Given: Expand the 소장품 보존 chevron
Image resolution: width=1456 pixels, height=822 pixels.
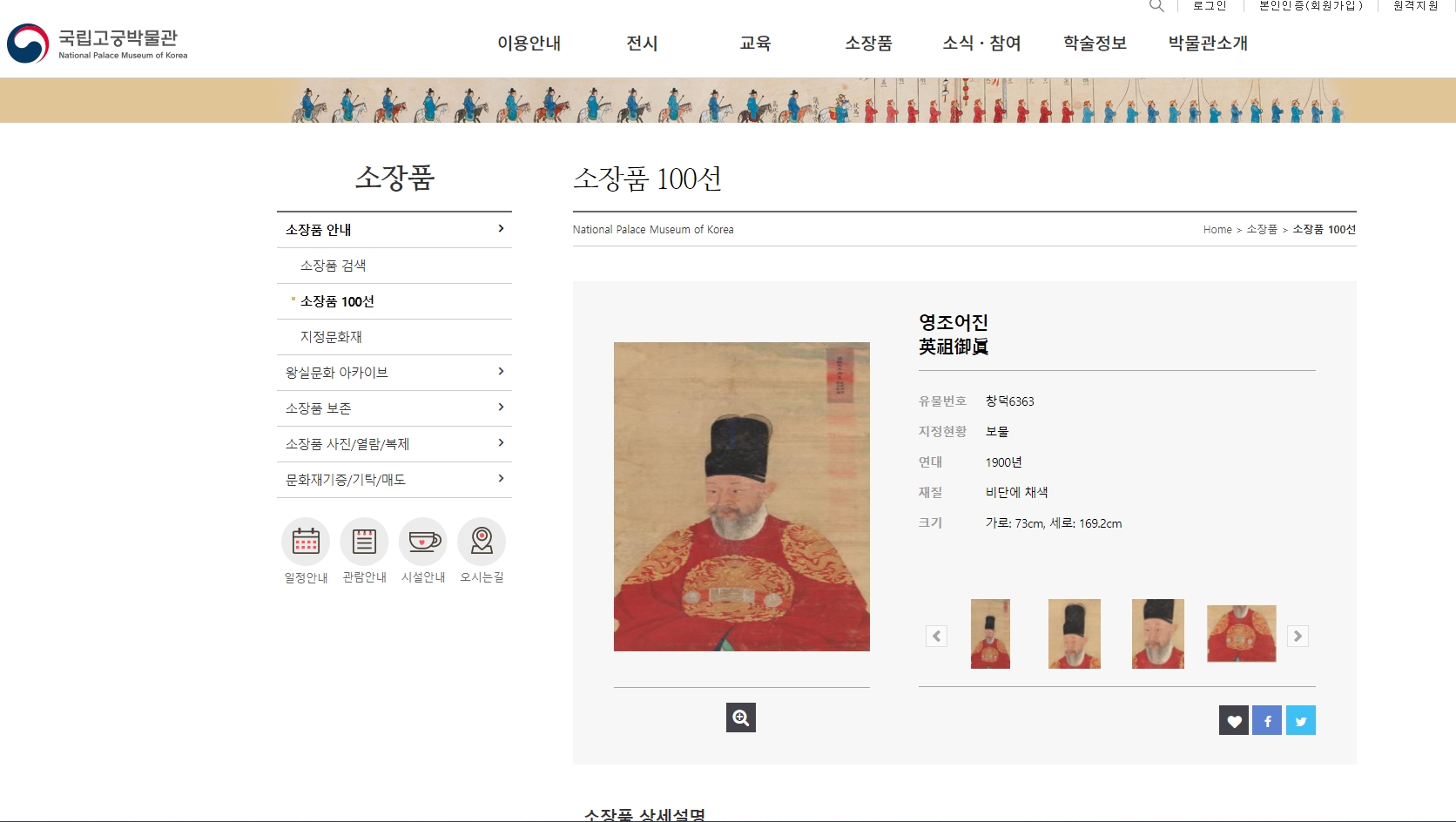Looking at the screenshot, I should [501, 407].
